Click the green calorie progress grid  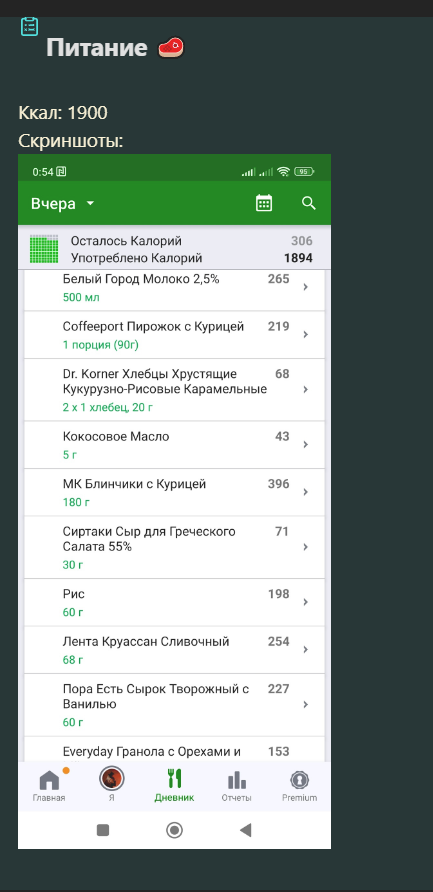(x=44, y=249)
